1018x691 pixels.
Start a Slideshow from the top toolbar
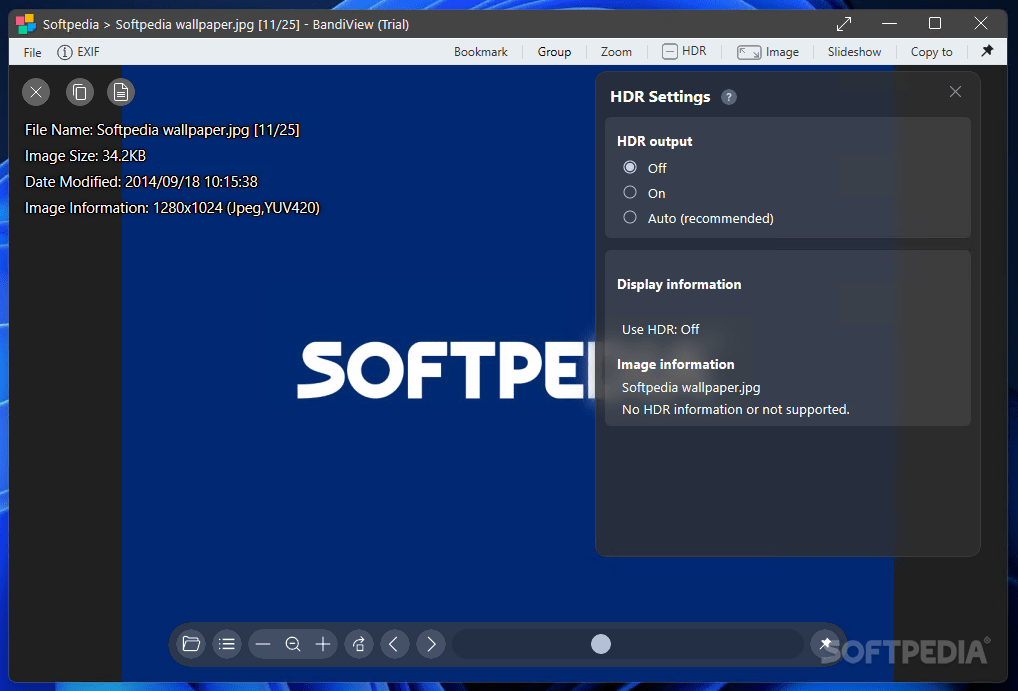point(854,51)
